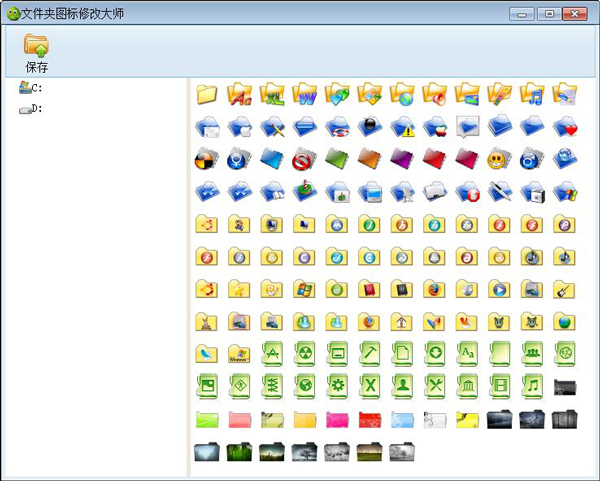Select the C: drive in the tree
Image resolution: width=600 pixels, height=481 pixels.
click(31, 88)
